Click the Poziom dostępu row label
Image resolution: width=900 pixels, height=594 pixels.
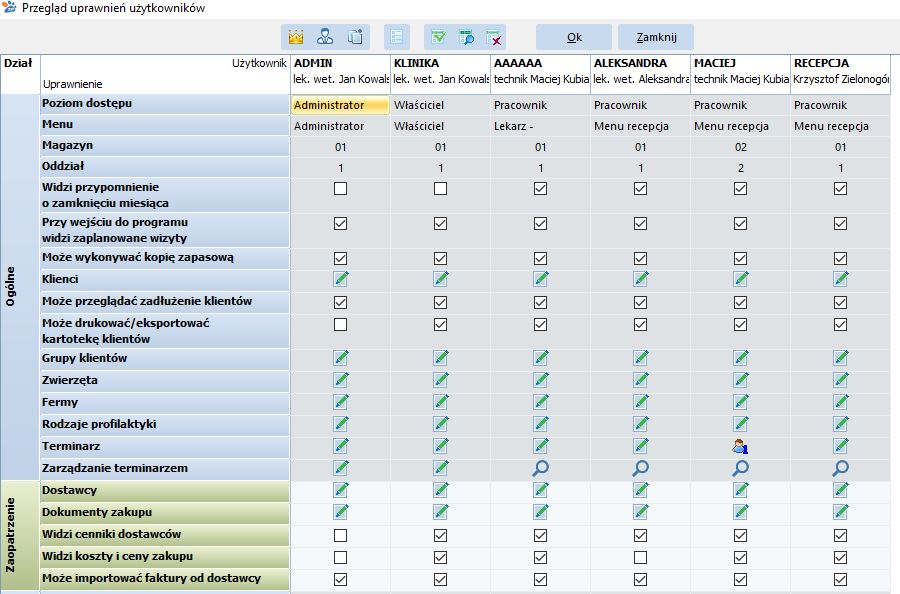click(x=165, y=103)
